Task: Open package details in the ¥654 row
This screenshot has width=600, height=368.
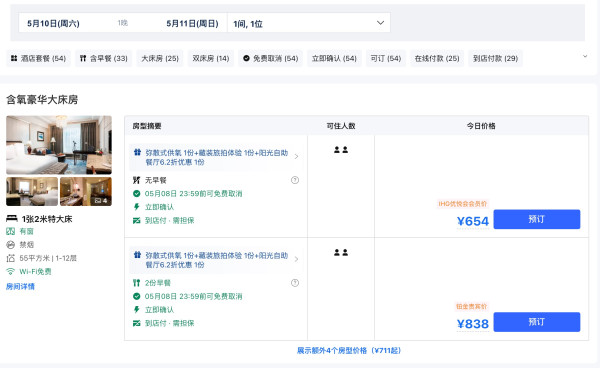Action: click(217, 157)
